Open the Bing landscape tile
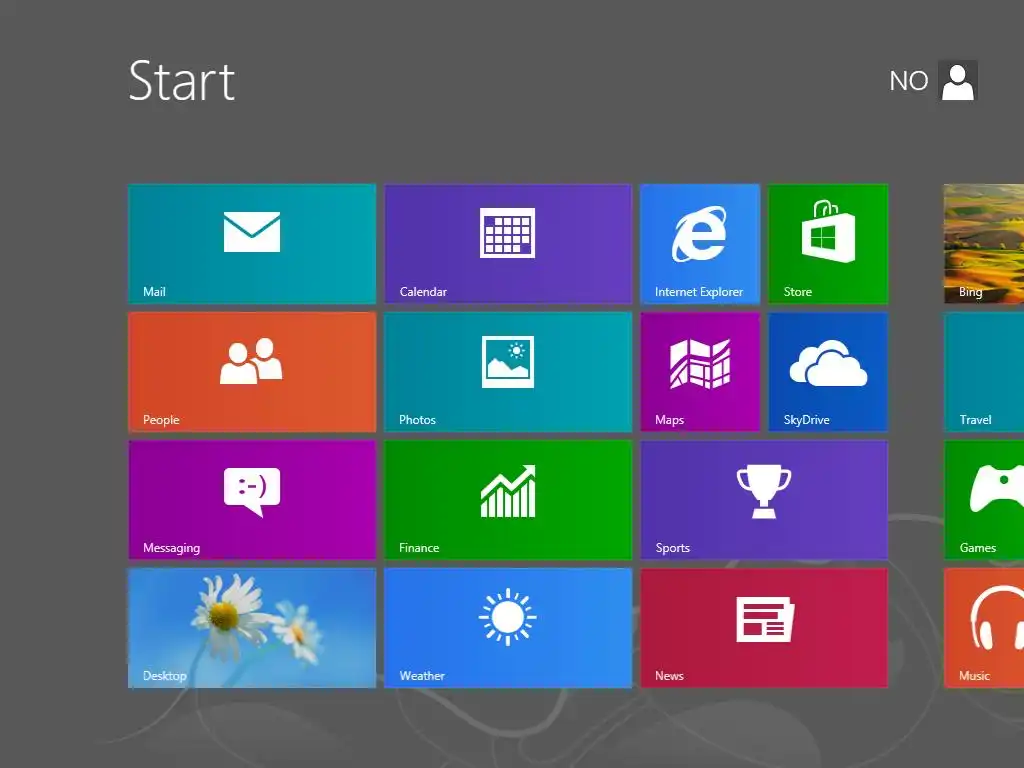 pyautogui.click(x=984, y=244)
